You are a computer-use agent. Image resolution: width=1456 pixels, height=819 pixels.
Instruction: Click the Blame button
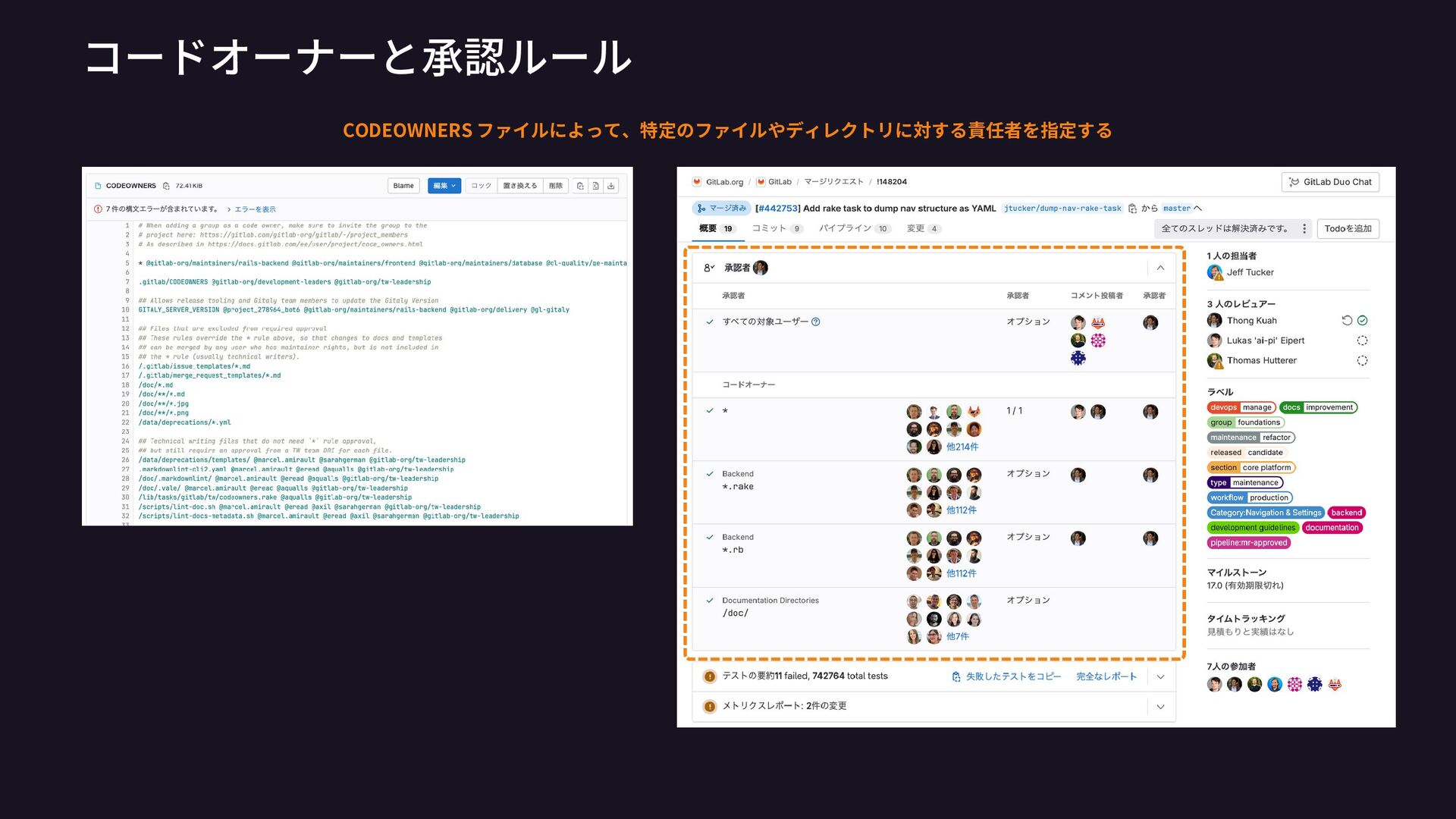coord(403,186)
